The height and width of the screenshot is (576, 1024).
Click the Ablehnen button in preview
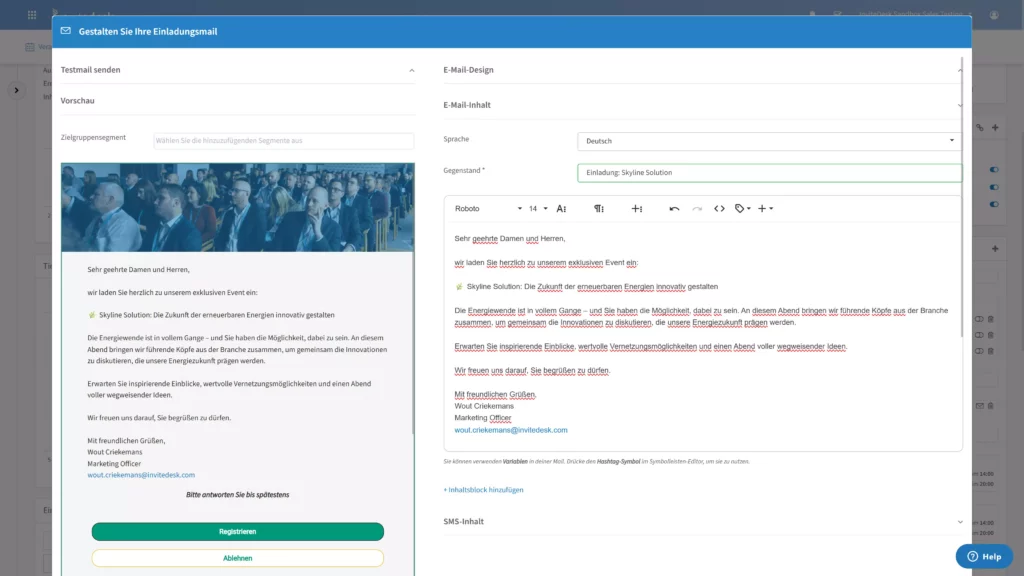coord(238,558)
